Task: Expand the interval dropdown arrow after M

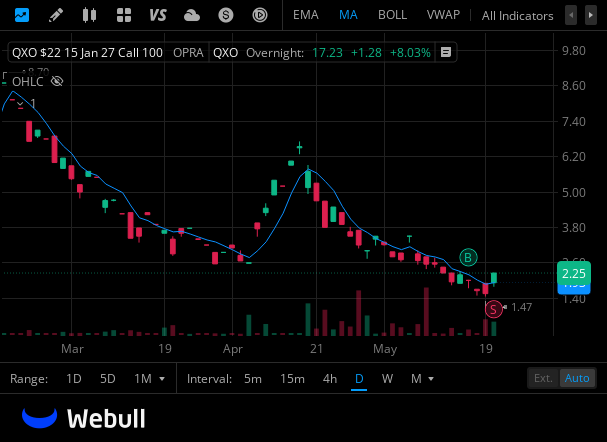Action: click(431, 379)
